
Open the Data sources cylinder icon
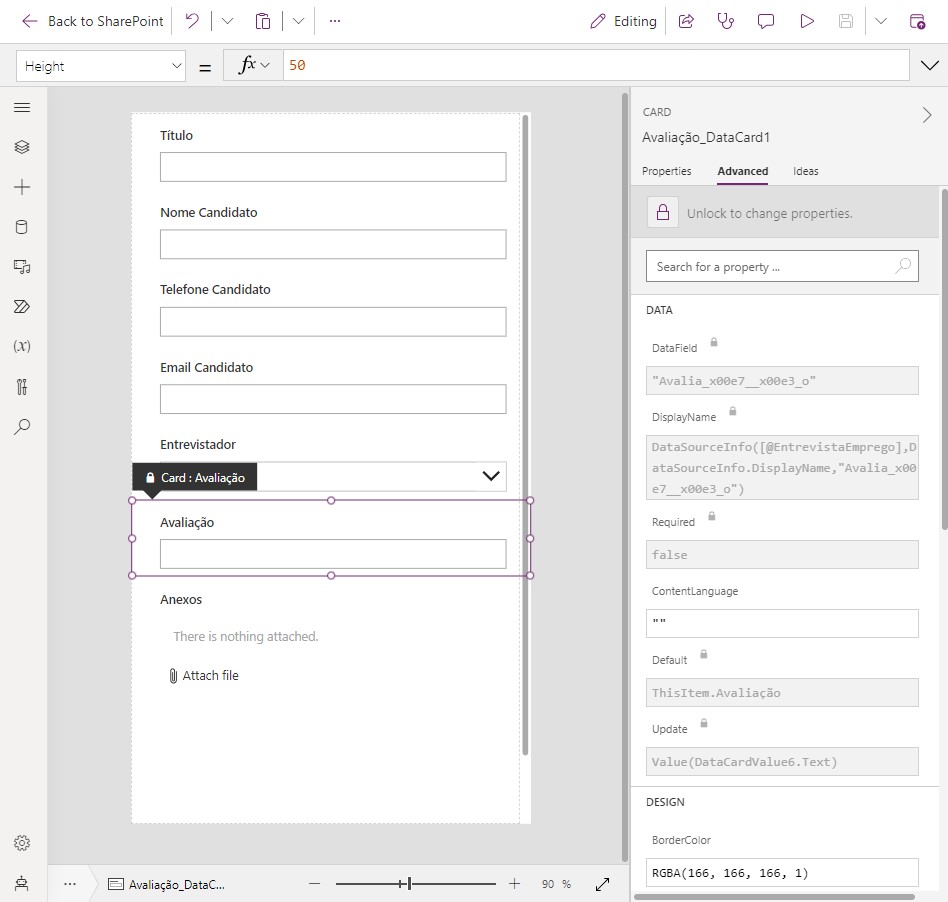tap(22, 227)
